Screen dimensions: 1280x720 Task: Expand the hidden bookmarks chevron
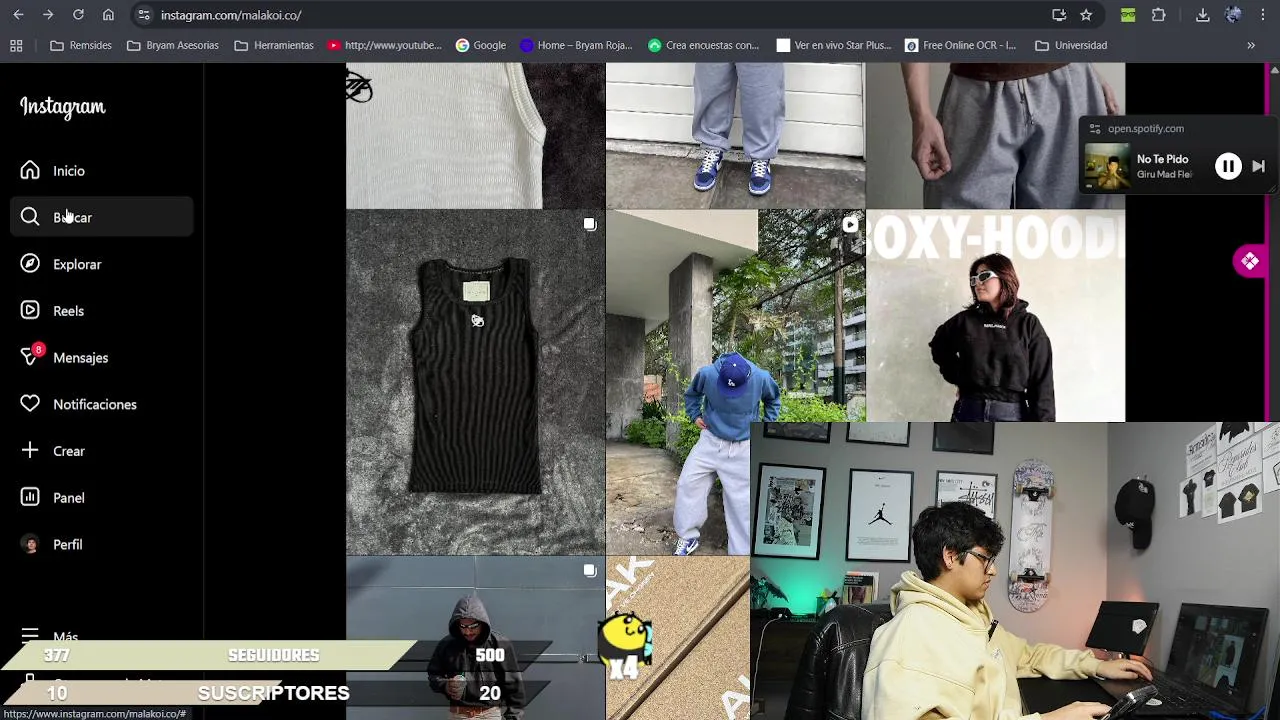pos(1251,45)
